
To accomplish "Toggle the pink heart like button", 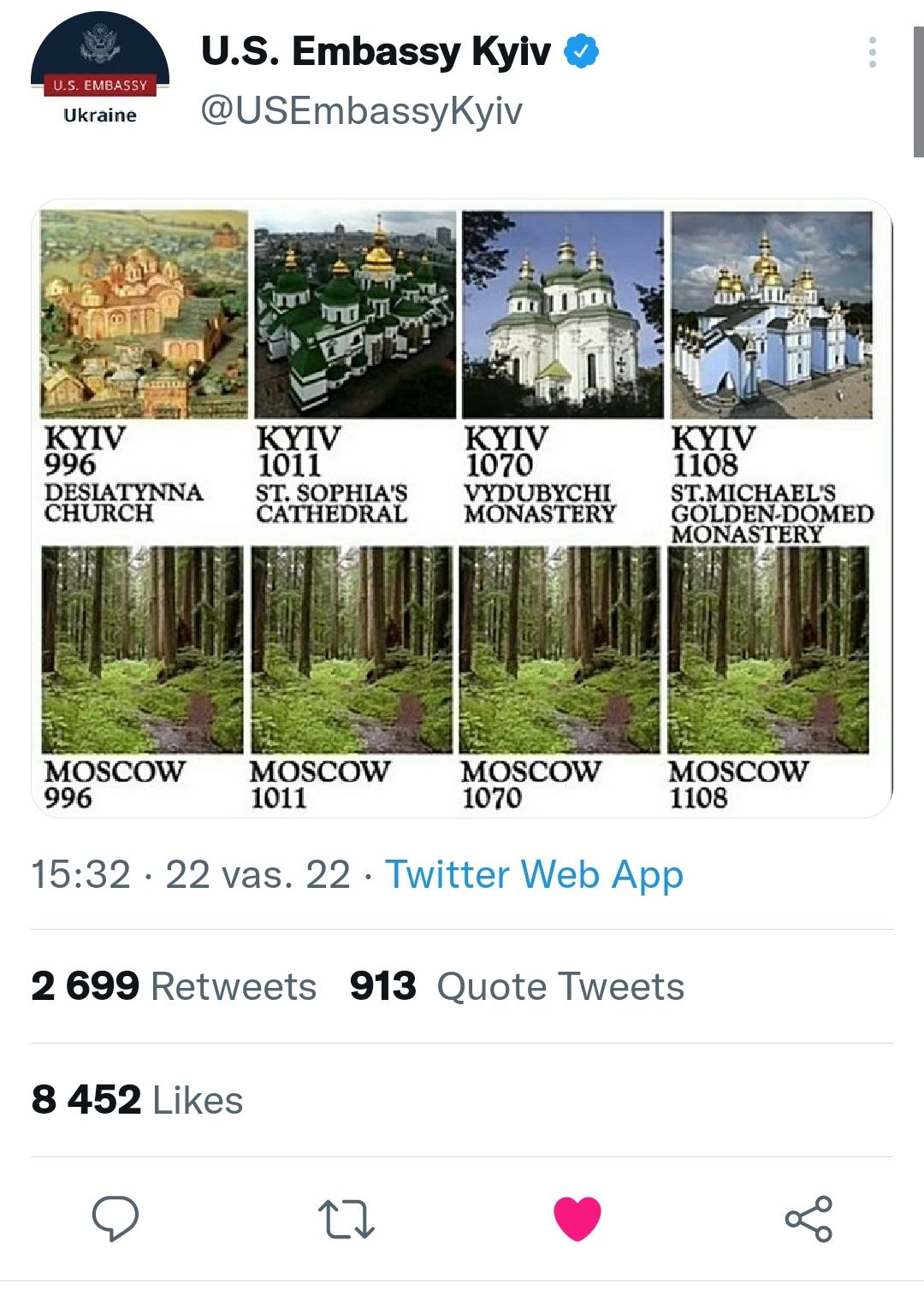I will (577, 1218).
